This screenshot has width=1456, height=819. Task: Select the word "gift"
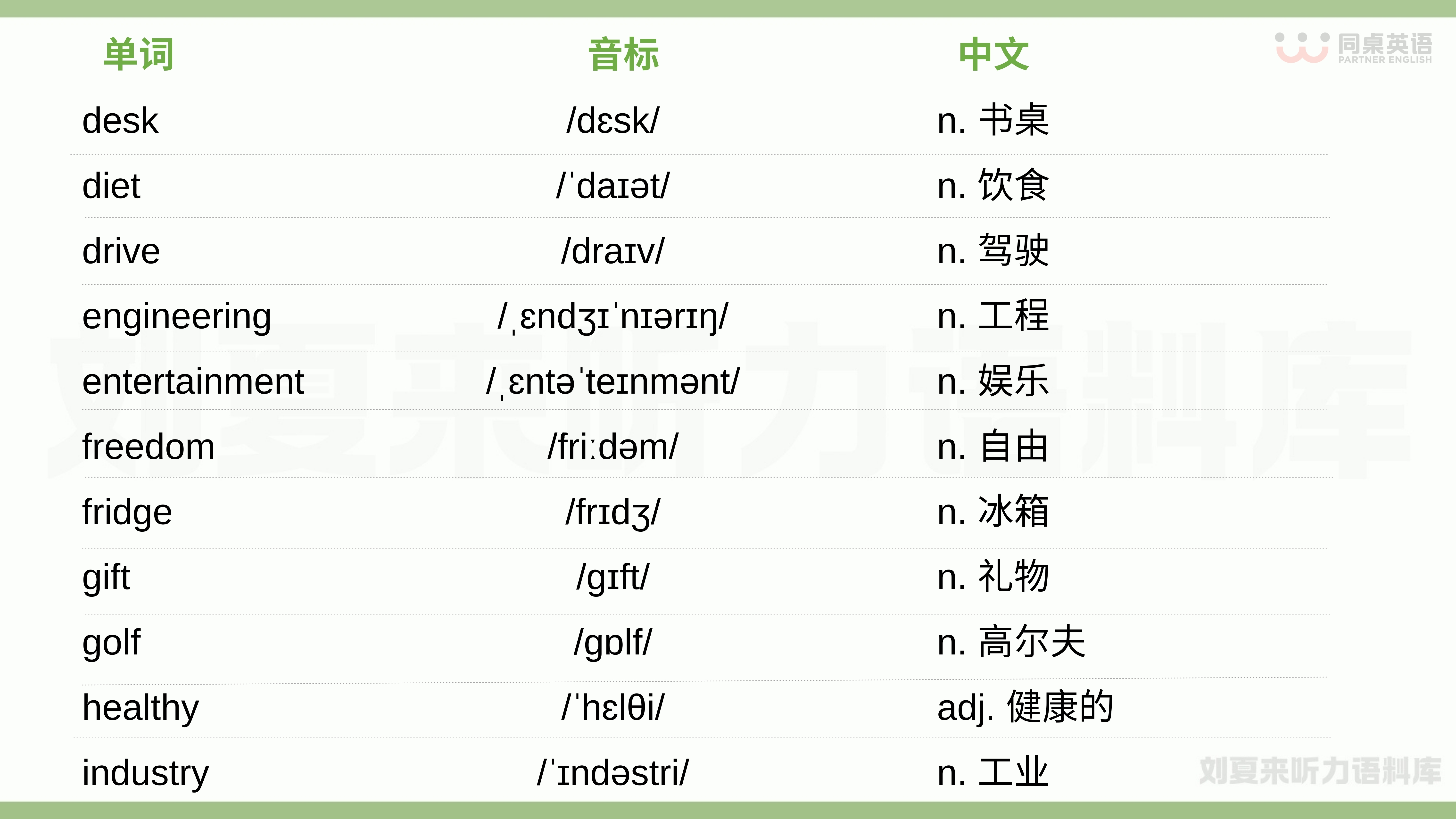coord(106,577)
